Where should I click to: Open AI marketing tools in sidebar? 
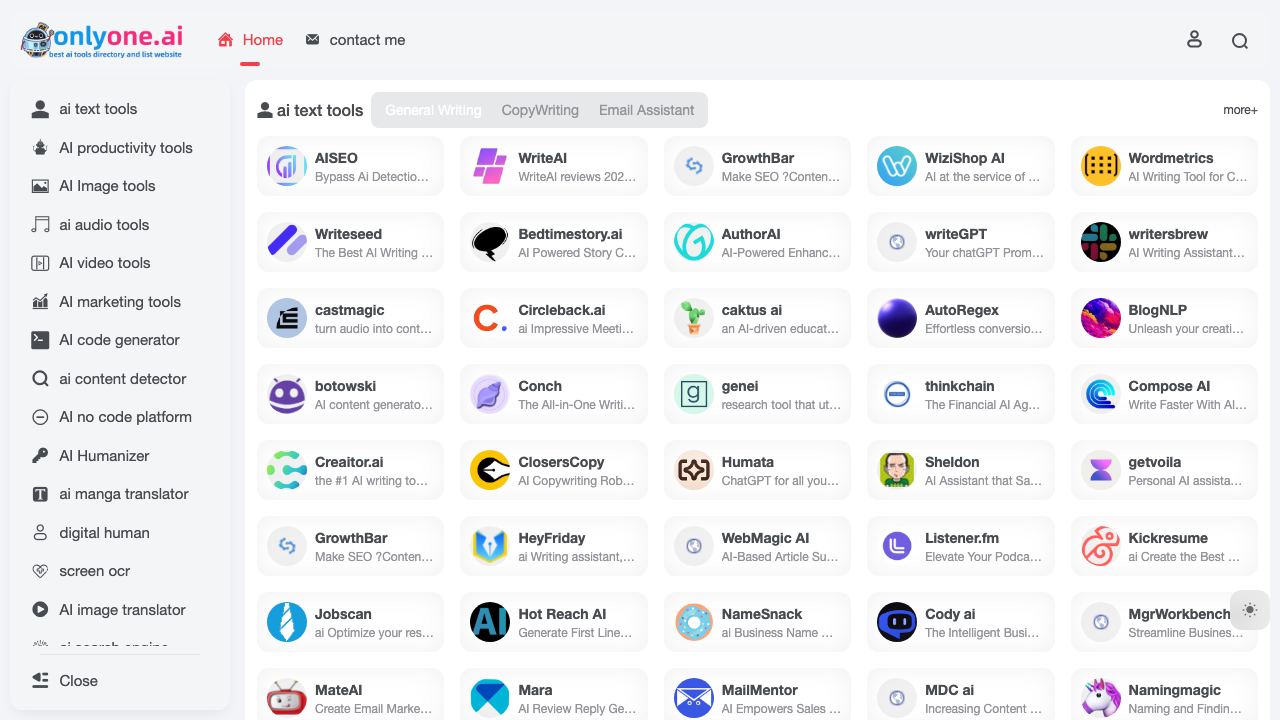pos(120,302)
